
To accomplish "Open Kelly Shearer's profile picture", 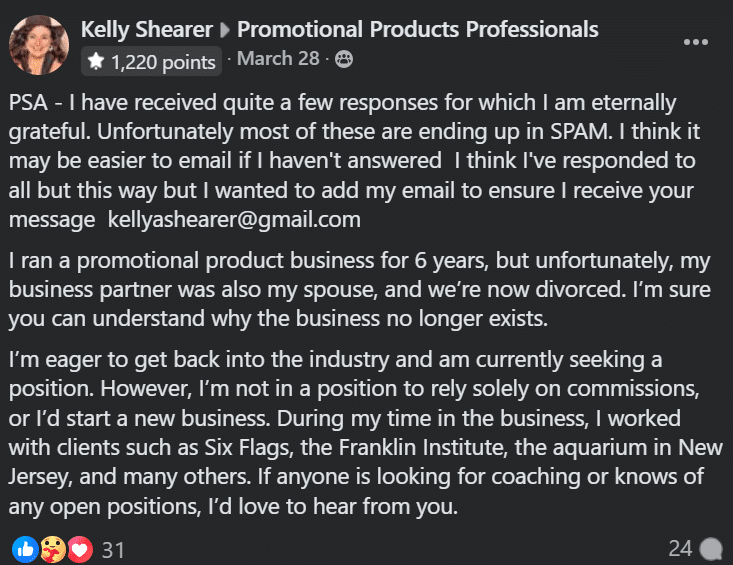I will pyautogui.click(x=39, y=45).
